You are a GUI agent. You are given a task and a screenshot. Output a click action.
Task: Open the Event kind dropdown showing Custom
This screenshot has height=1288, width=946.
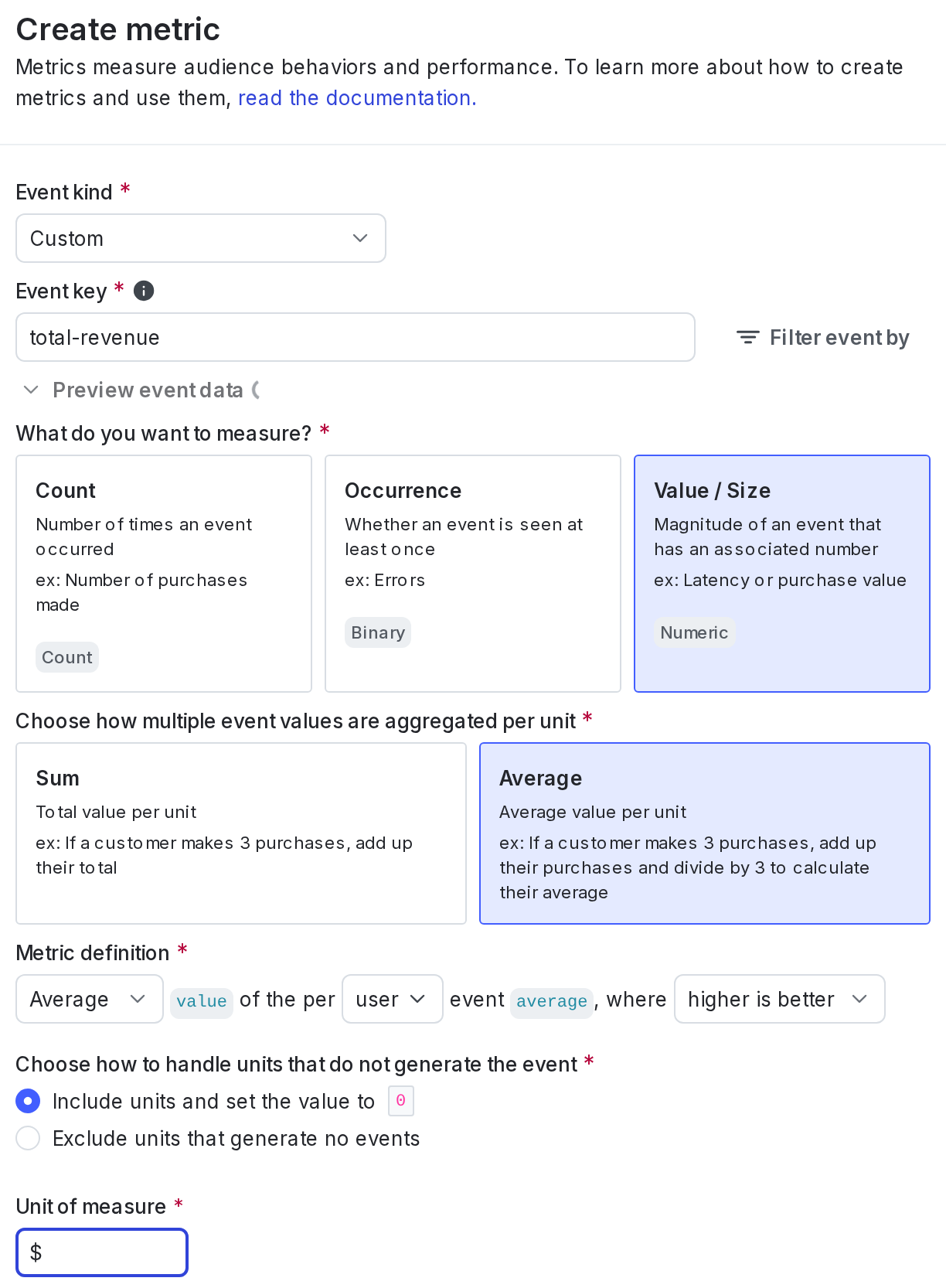pyautogui.click(x=201, y=238)
